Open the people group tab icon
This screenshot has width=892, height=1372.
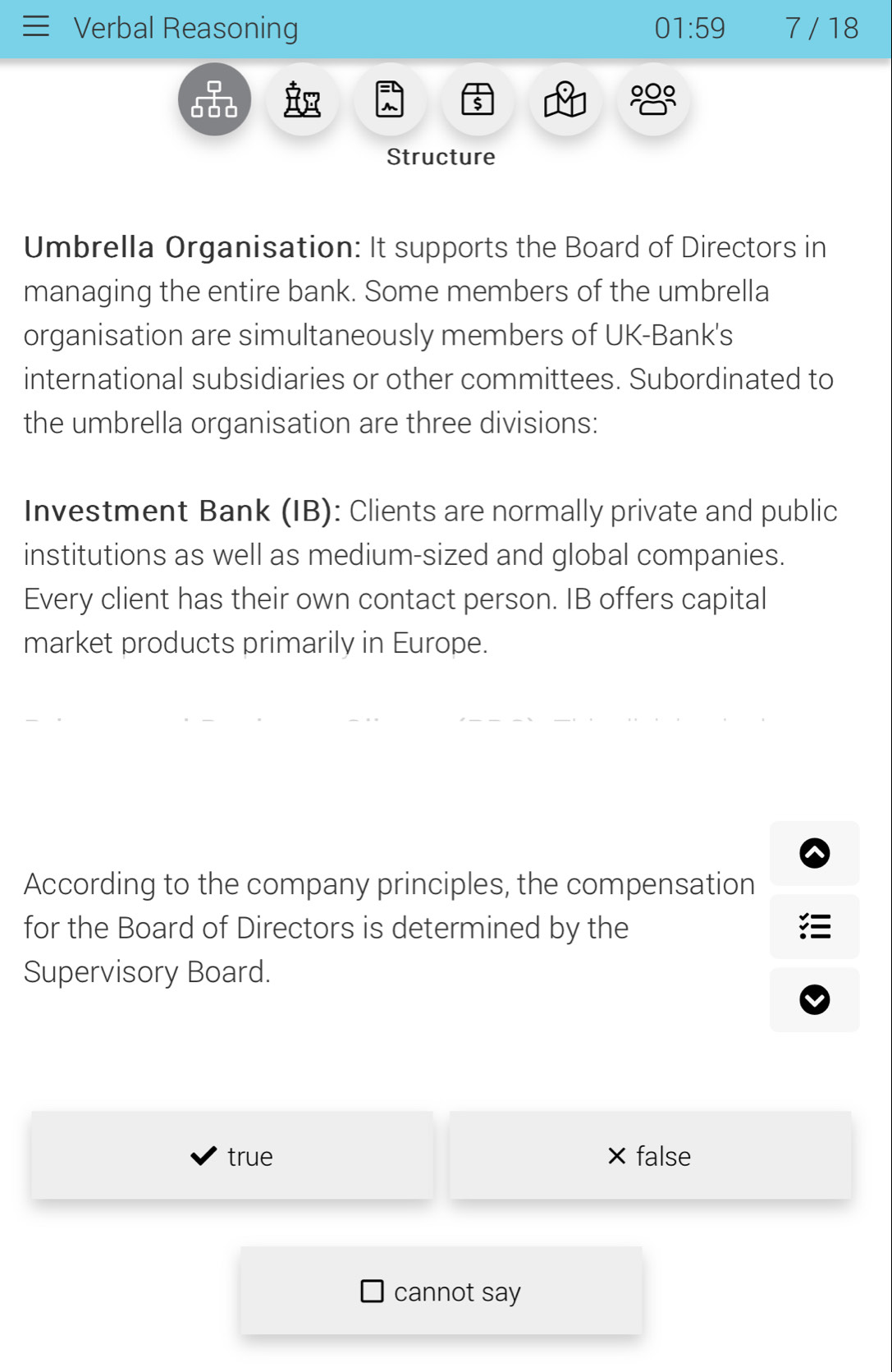click(x=653, y=99)
